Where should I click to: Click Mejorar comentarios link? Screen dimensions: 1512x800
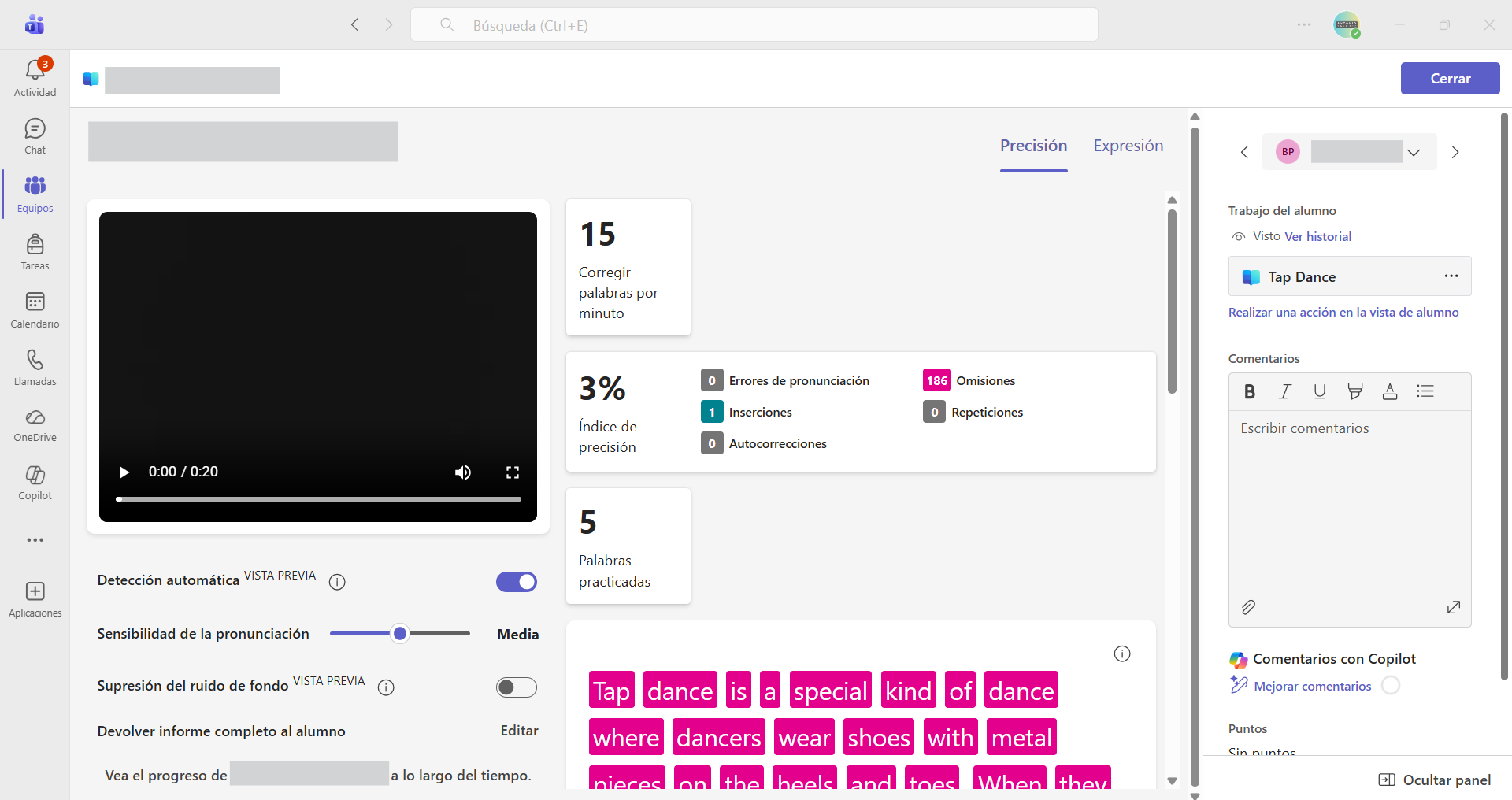tap(1312, 686)
